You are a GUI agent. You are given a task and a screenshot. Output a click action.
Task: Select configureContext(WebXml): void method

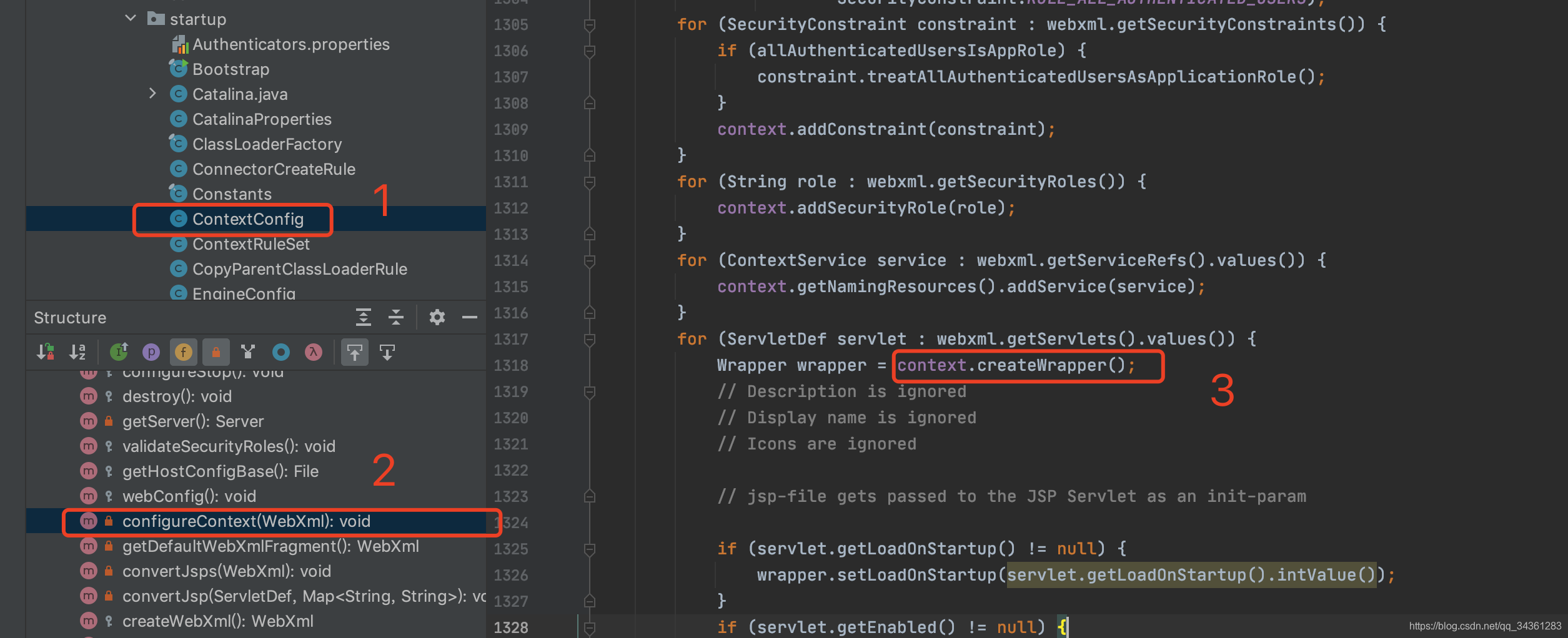click(246, 521)
